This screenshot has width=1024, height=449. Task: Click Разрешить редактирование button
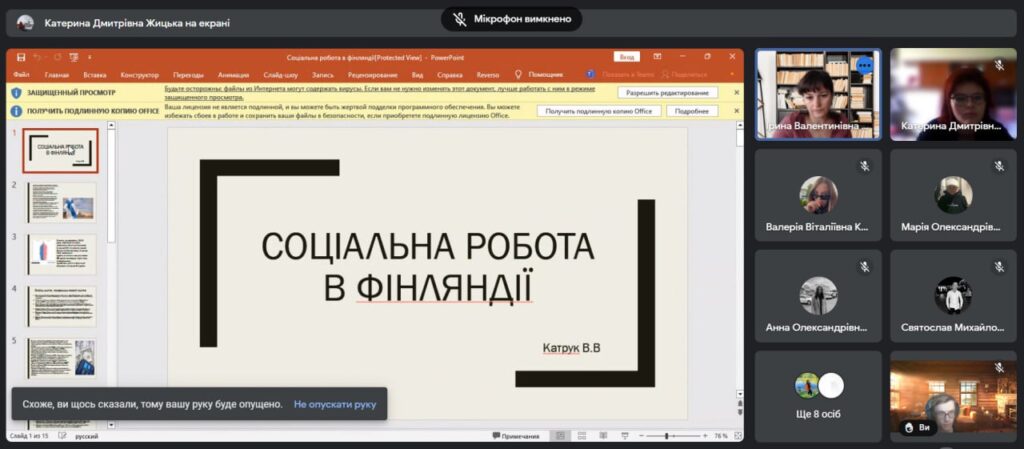[x=667, y=93]
